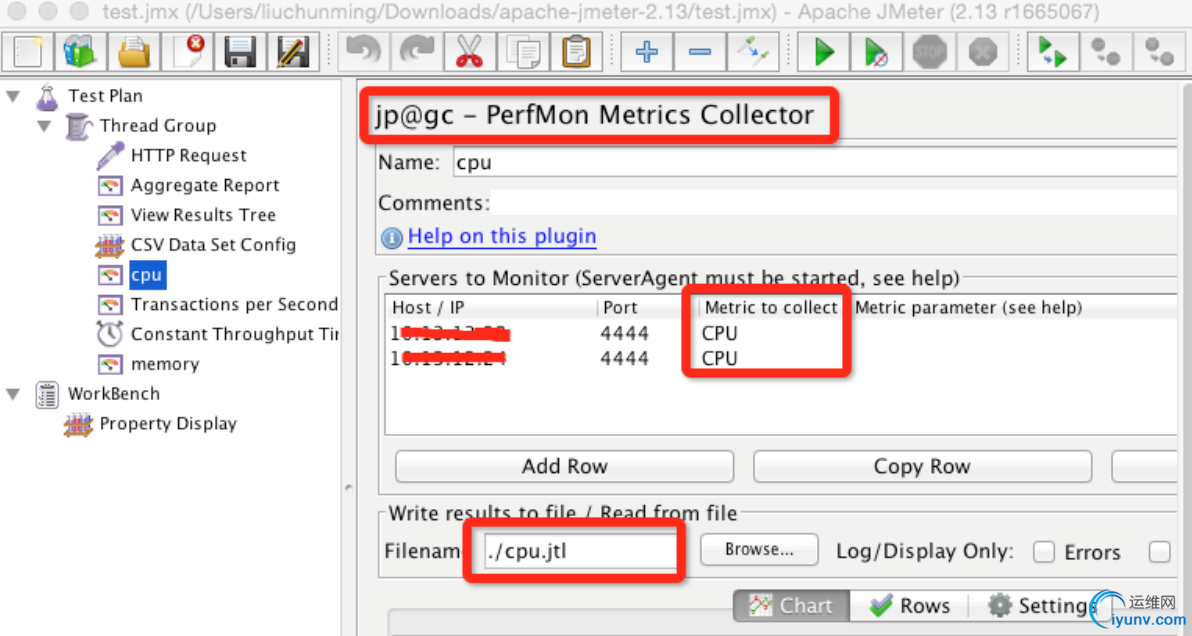Click the info icon beside Help link

click(392, 239)
